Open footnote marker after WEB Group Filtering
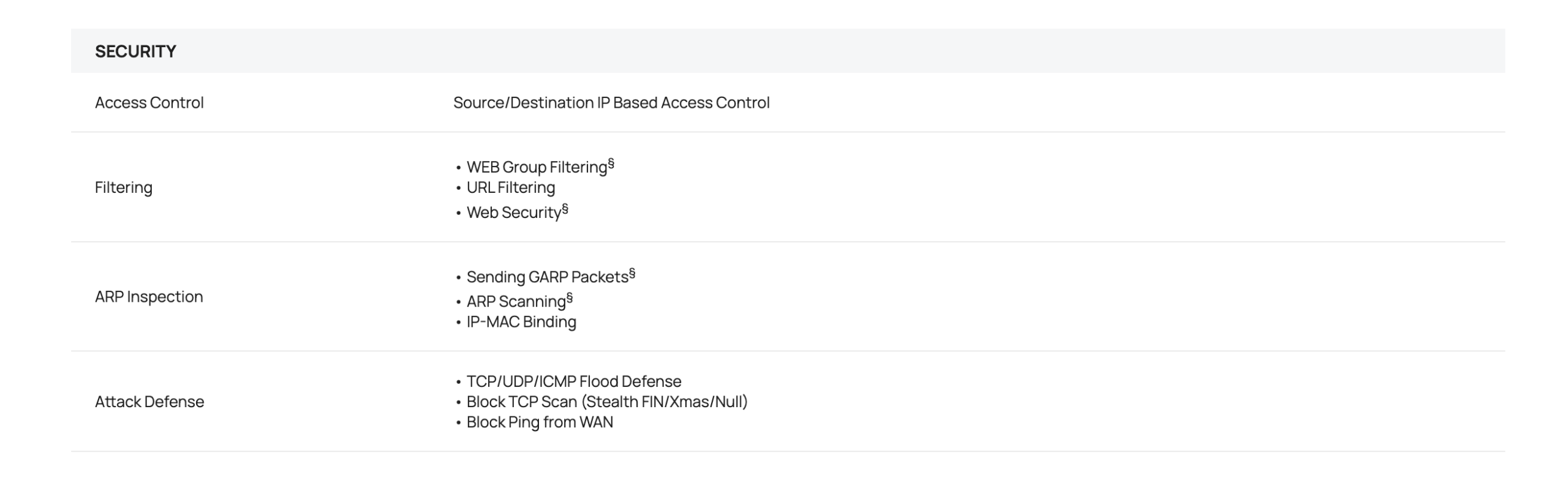Viewport: 1568px width, 480px height. [x=611, y=163]
